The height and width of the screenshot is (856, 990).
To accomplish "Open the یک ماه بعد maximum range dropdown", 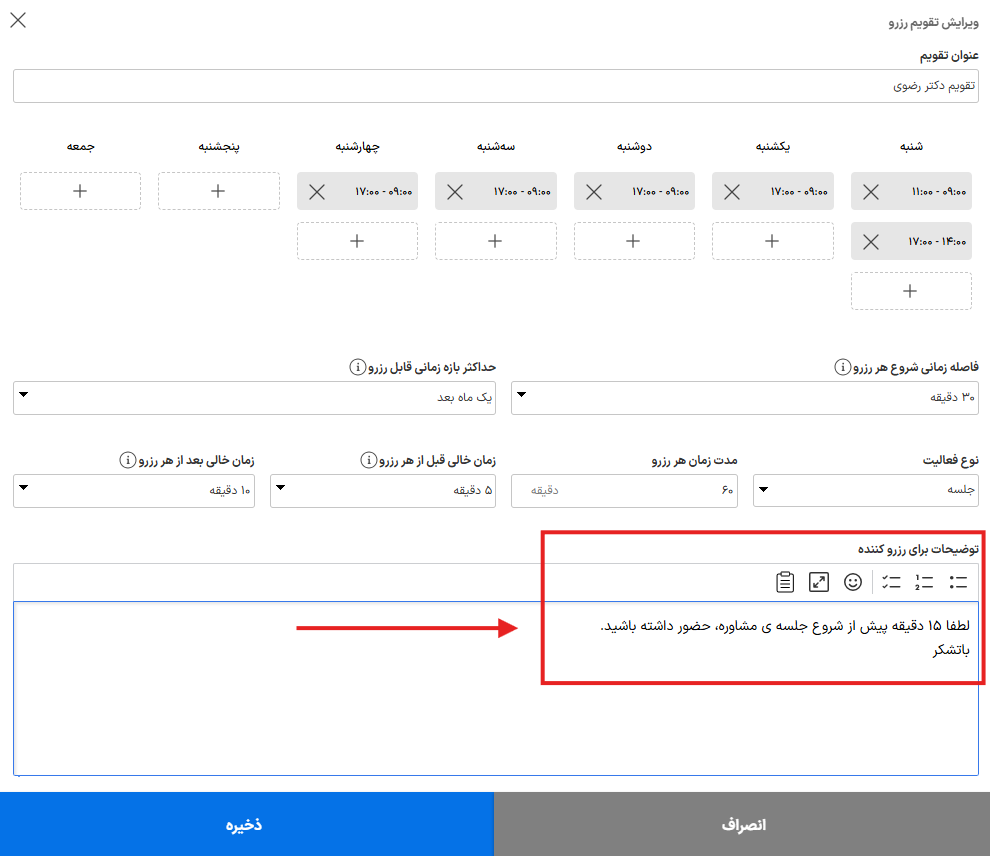I will pyautogui.click(x=254, y=398).
